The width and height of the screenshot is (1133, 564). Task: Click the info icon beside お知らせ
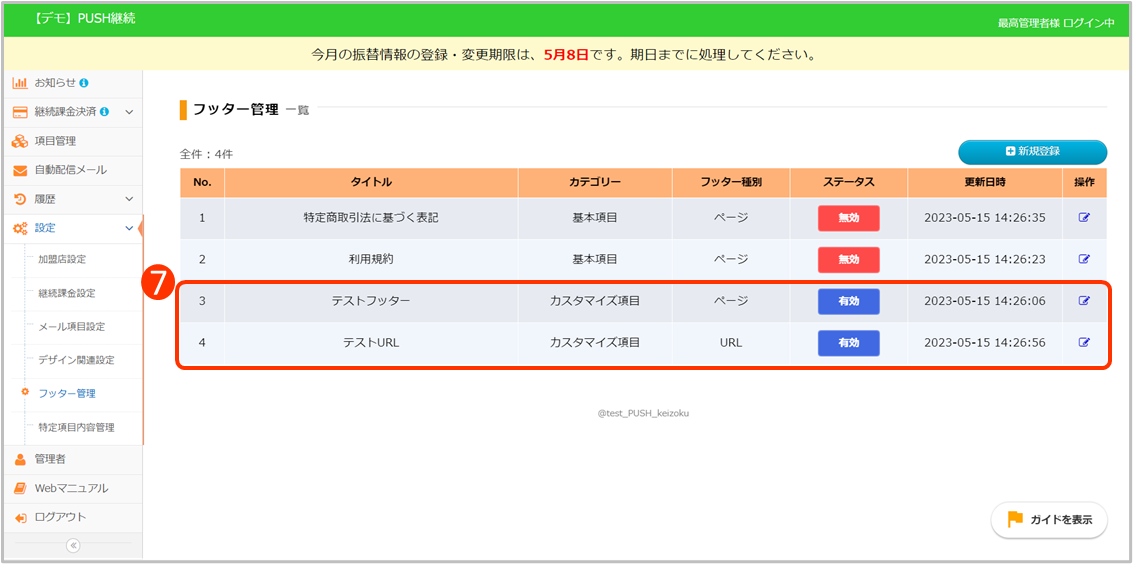tap(84, 83)
